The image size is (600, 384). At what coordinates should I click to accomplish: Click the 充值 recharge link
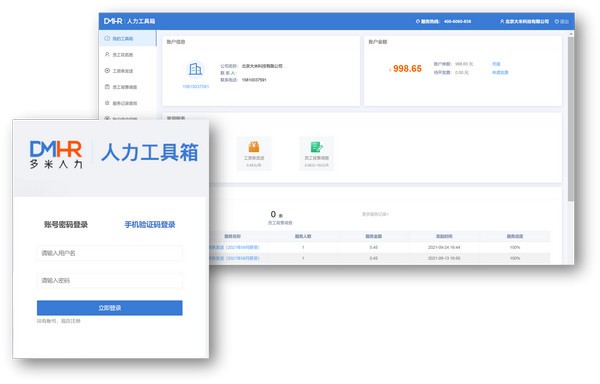tap(496, 64)
